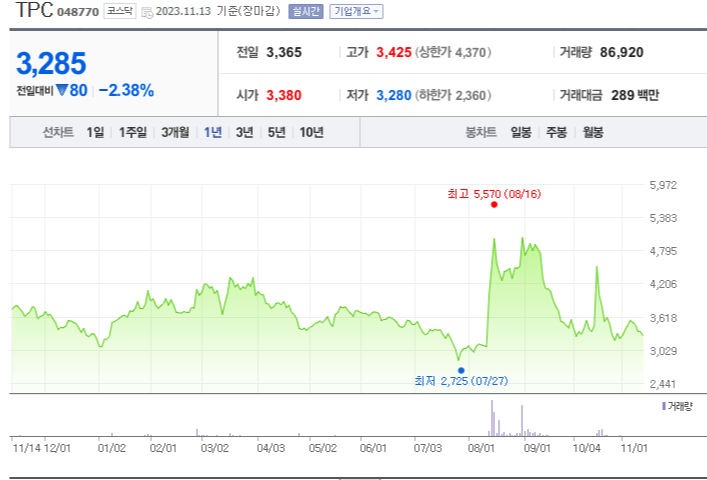Click the current price 3,285
Screen dimensions: 707x480
tap(51, 63)
